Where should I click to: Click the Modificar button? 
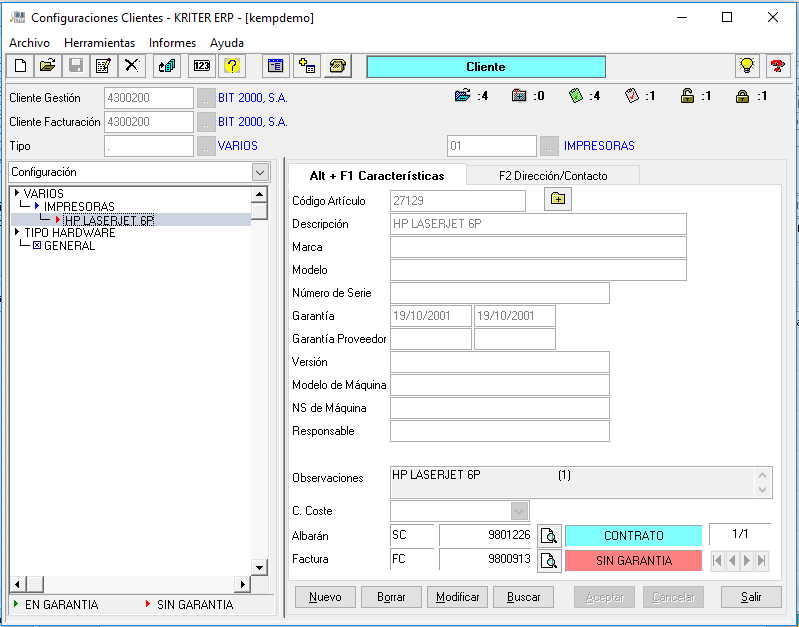(x=458, y=597)
